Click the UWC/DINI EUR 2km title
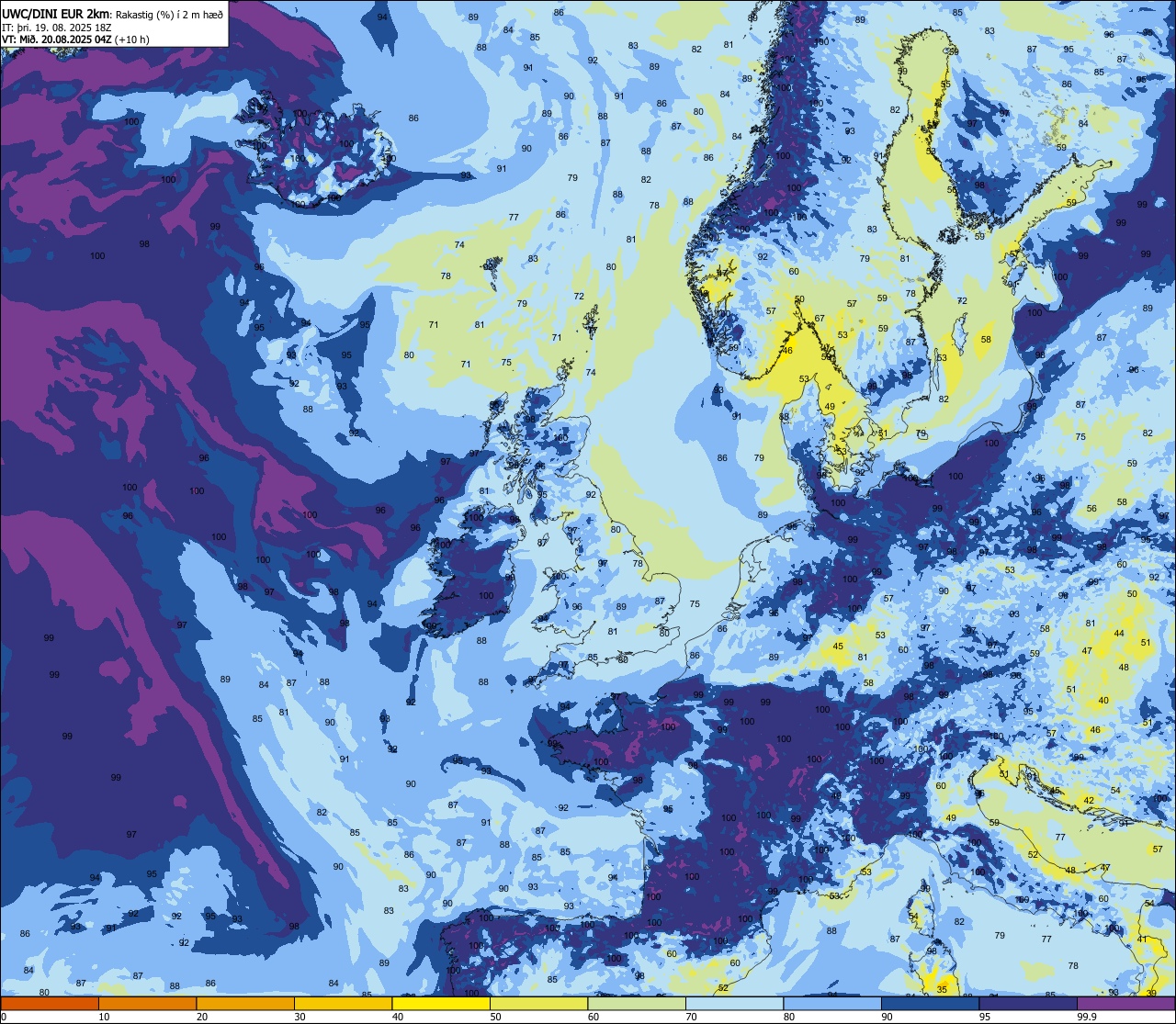This screenshot has width=1176, height=1024. 57,14
